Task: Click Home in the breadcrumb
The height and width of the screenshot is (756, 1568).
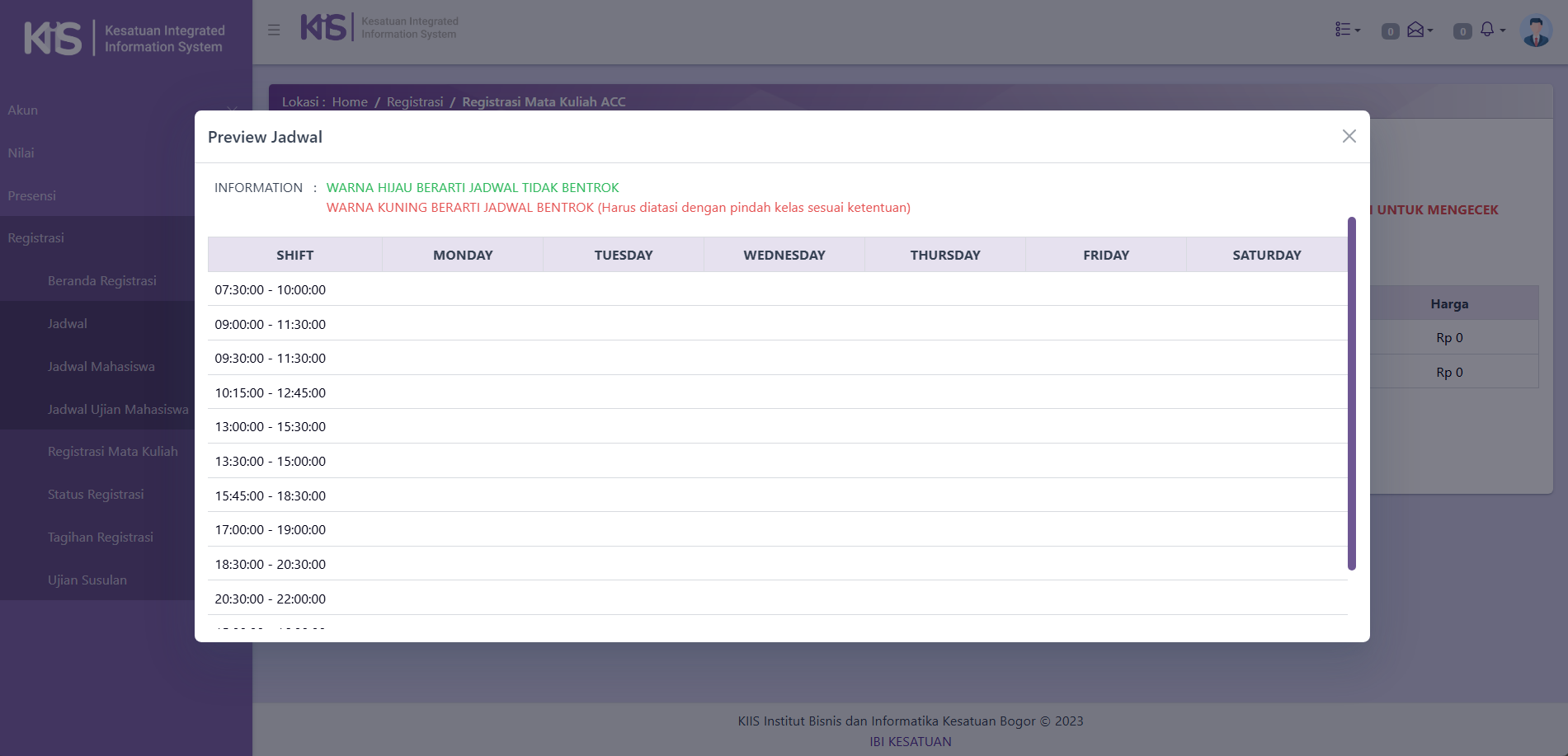Action: coord(350,101)
